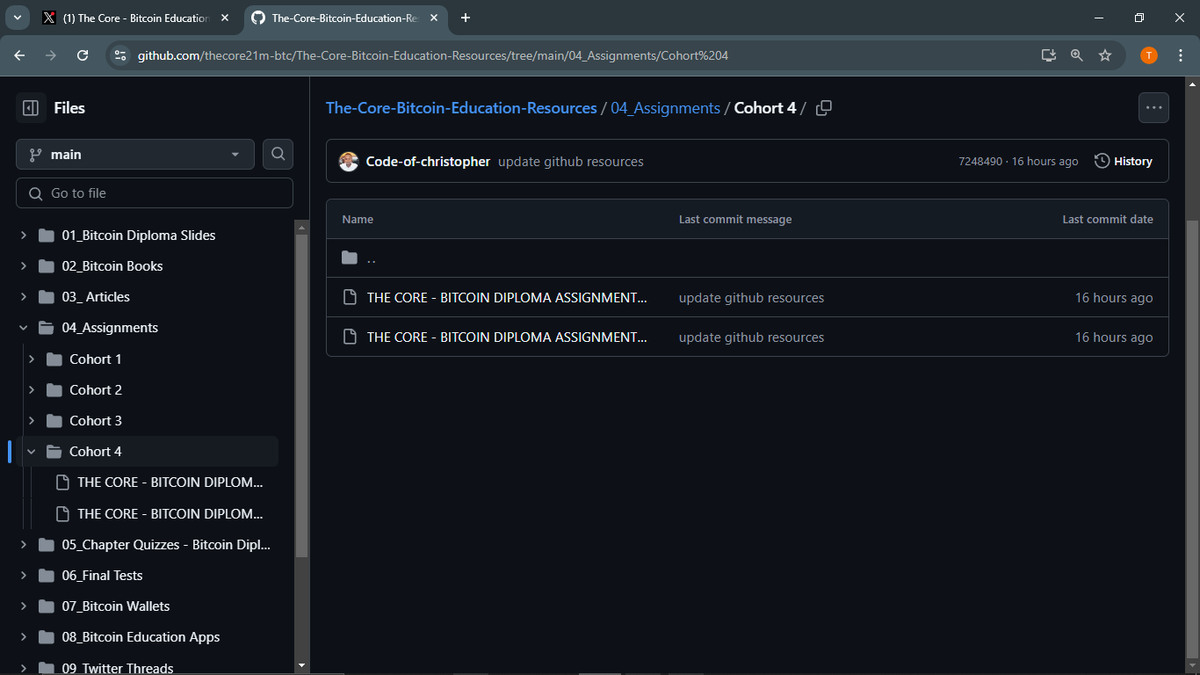Click the Cohort 3 folder icon

click(54, 421)
